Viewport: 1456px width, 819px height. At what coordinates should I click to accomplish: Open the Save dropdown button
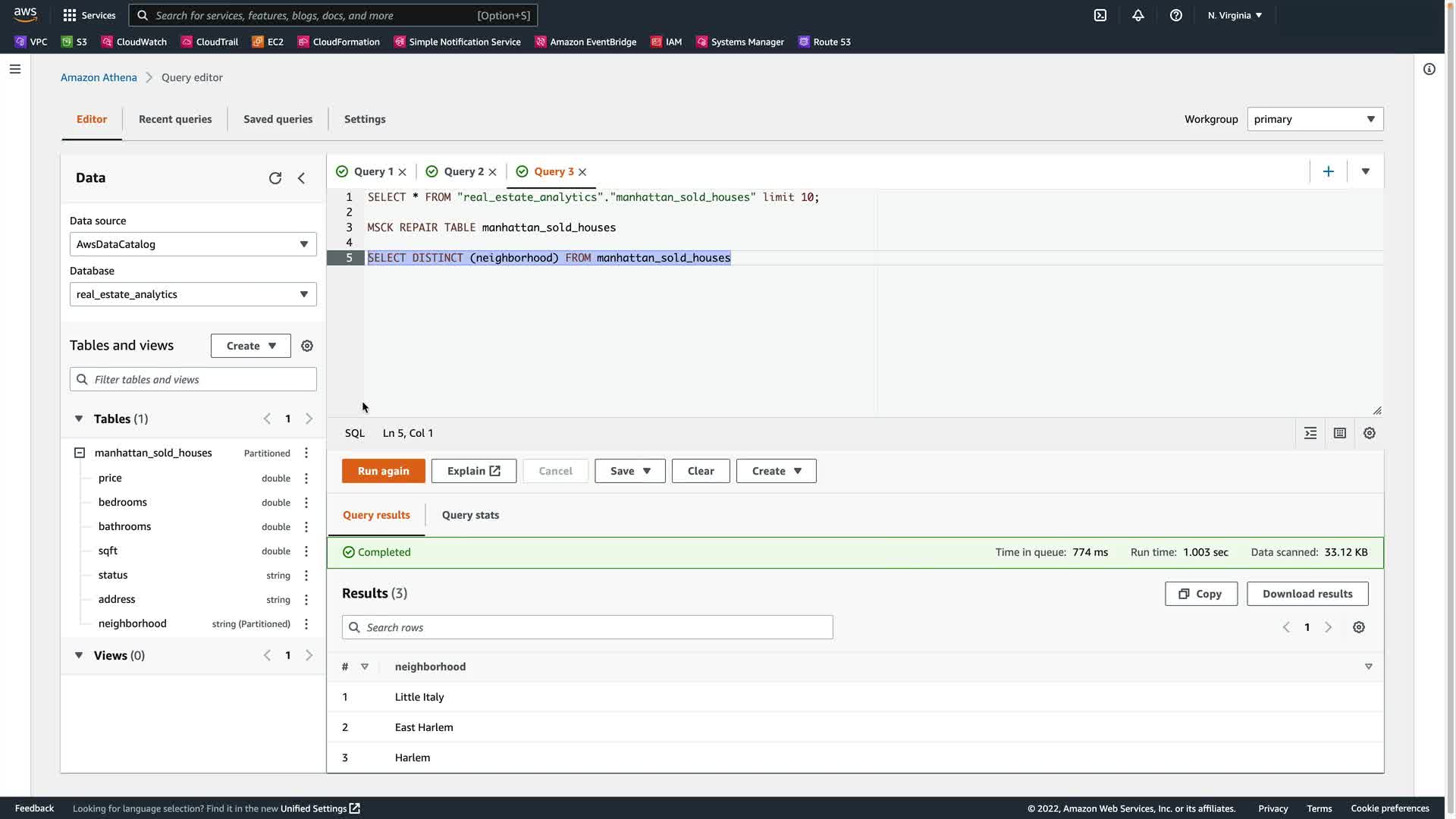(629, 471)
